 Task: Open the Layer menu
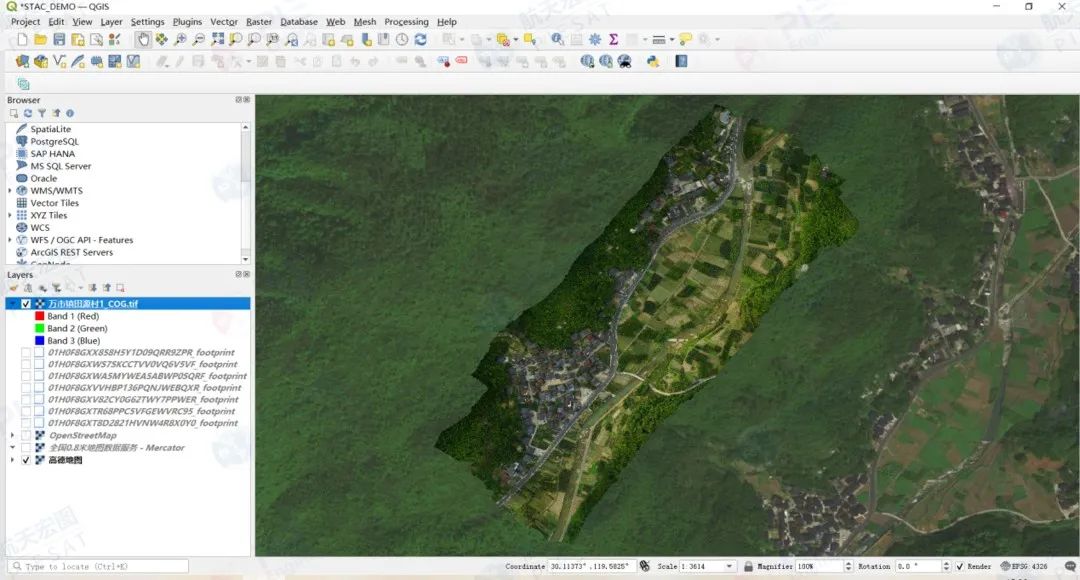point(111,22)
